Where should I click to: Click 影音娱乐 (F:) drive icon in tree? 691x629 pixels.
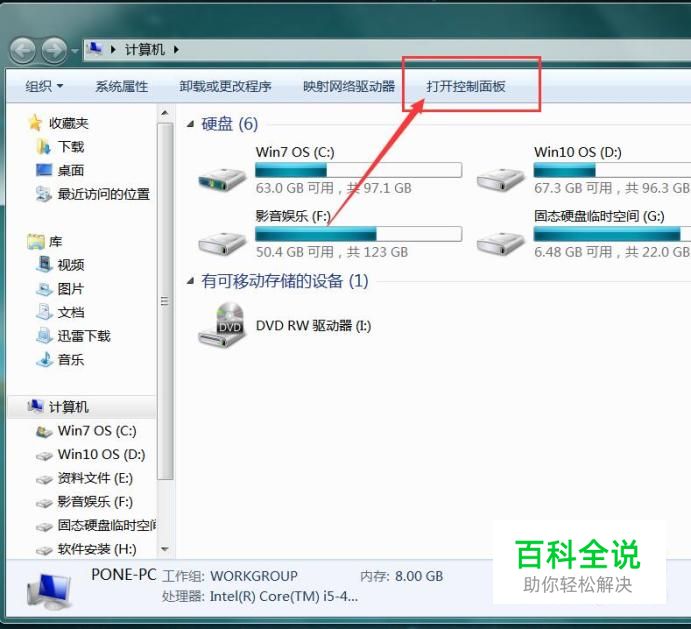tap(44, 503)
